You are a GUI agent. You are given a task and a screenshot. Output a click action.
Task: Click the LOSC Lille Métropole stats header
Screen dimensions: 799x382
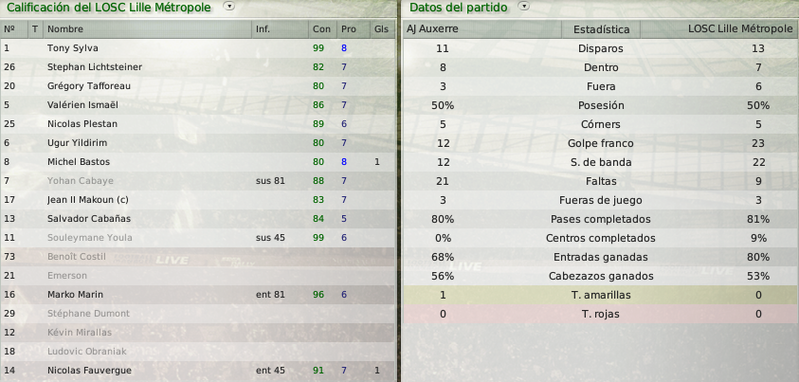[x=719, y=29]
